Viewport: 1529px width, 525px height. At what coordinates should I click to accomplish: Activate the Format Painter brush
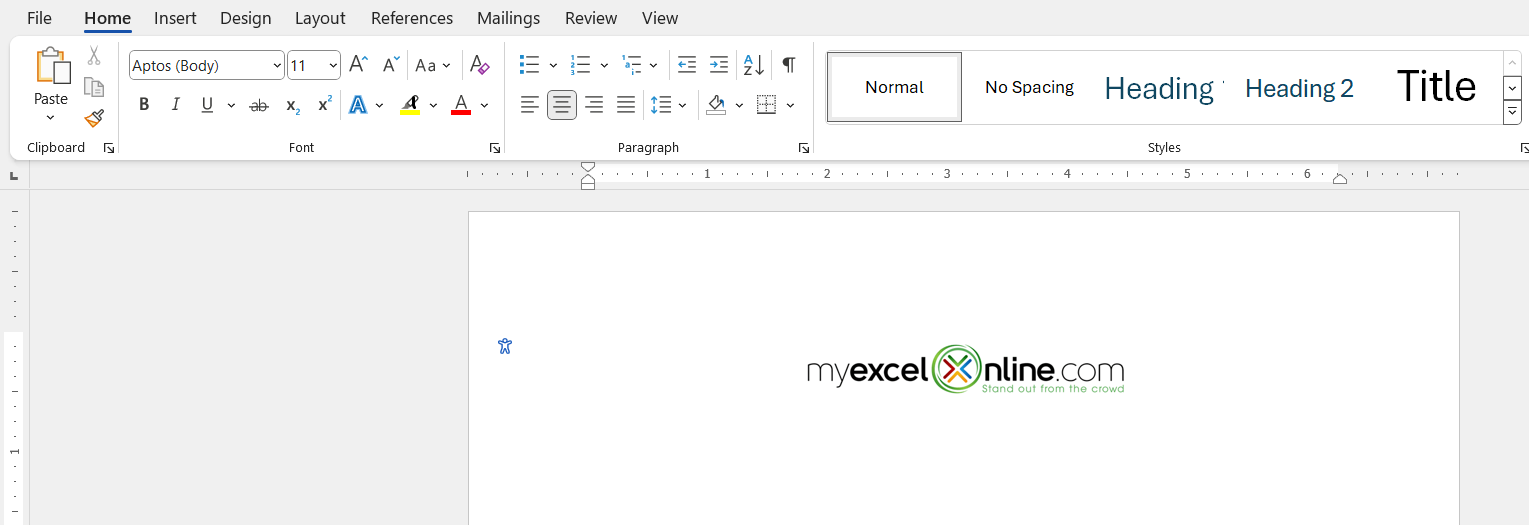point(94,118)
